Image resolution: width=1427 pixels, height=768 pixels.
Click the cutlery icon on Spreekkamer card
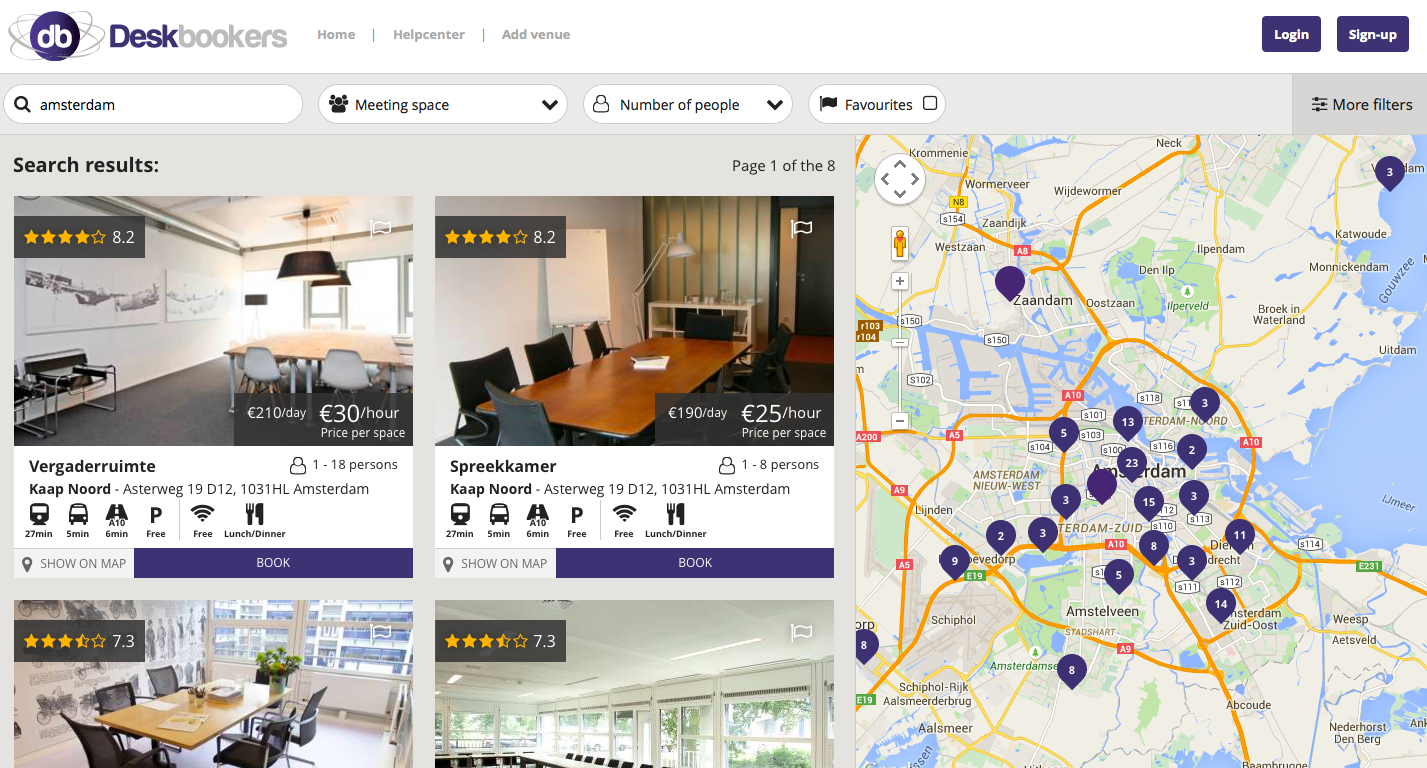click(675, 514)
